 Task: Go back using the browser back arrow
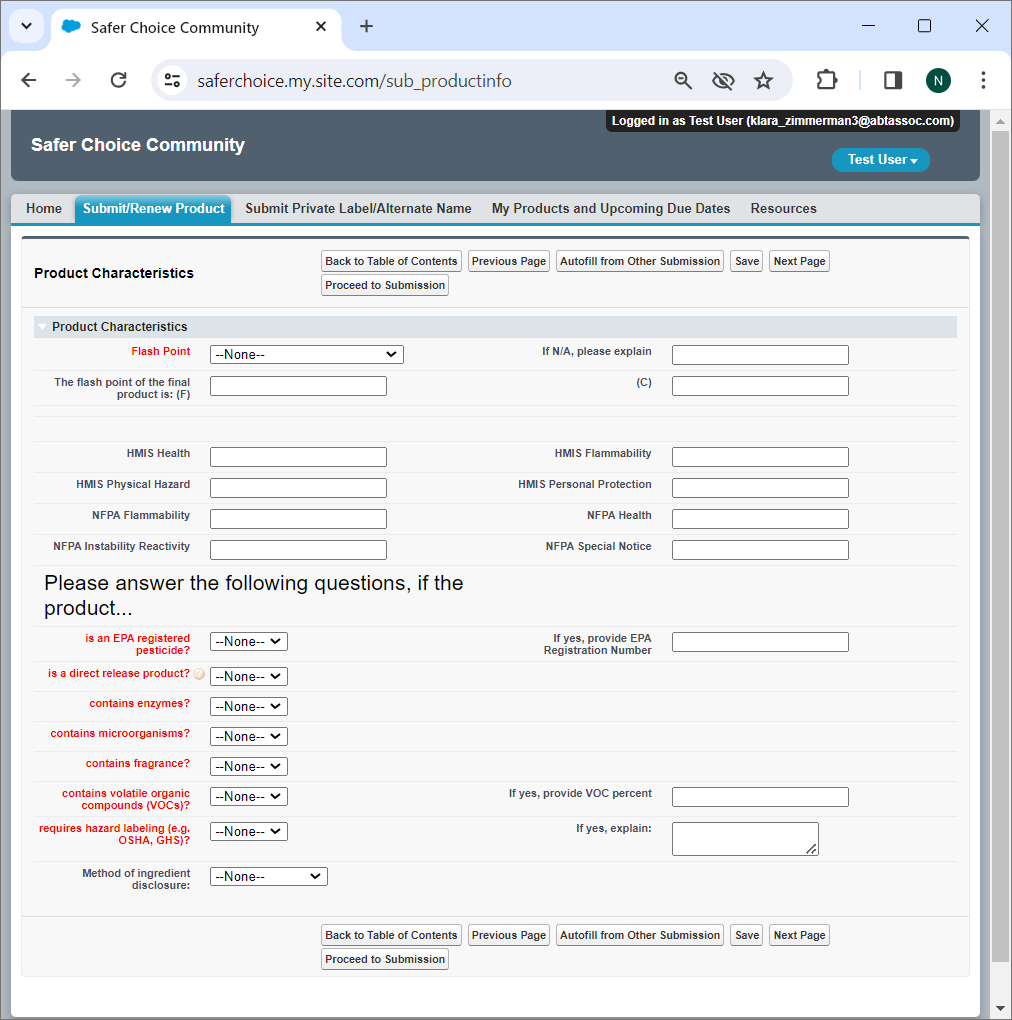pyautogui.click(x=29, y=80)
